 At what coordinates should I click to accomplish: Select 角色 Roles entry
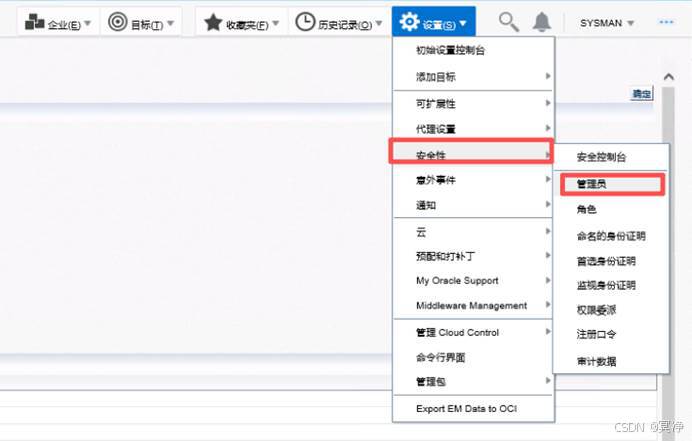[x=611, y=209]
